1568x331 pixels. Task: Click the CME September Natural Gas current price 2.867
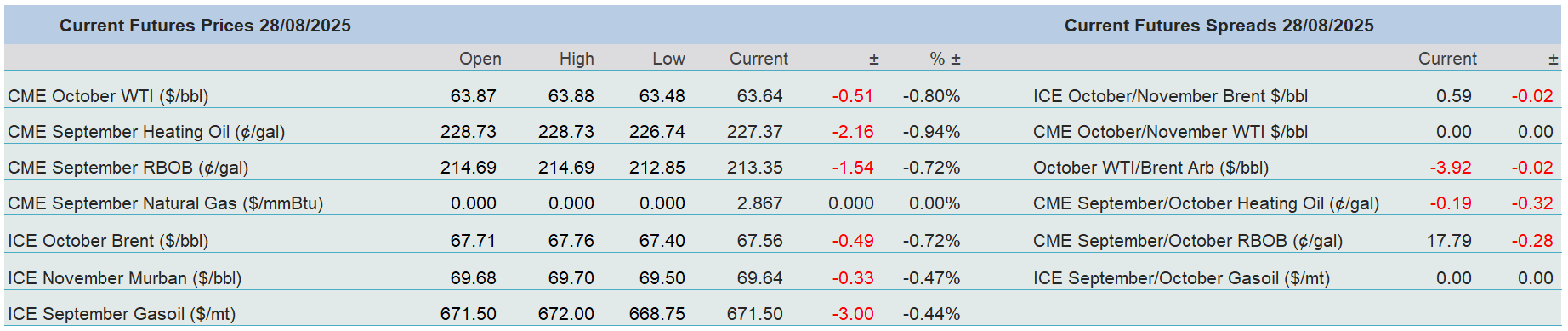pos(759,203)
